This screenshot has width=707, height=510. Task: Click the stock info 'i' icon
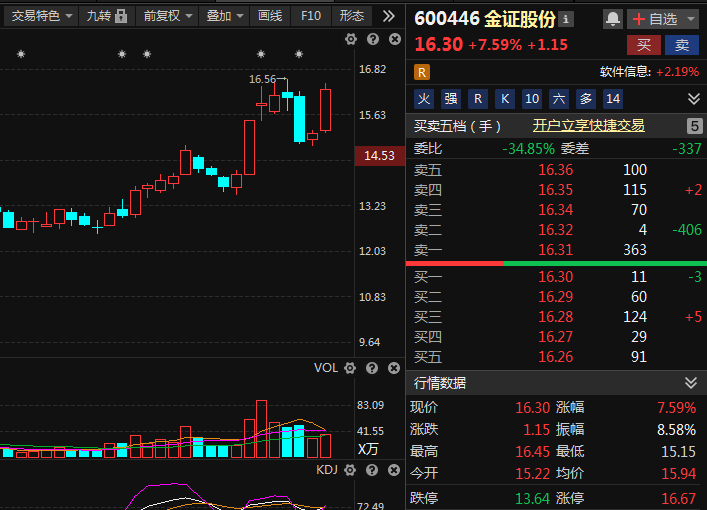click(x=566, y=19)
